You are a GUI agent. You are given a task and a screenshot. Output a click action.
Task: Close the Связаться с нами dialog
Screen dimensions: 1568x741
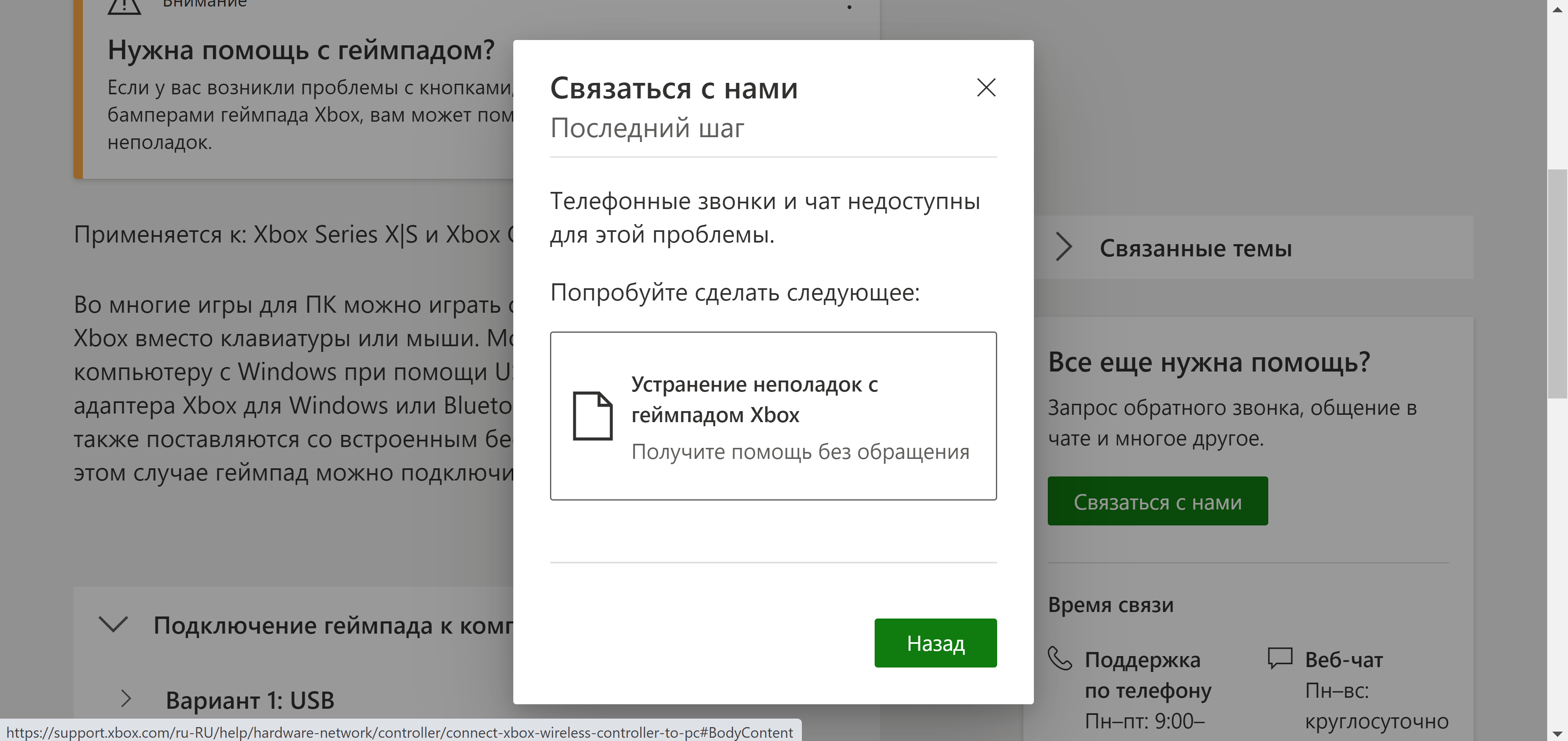pos(986,88)
